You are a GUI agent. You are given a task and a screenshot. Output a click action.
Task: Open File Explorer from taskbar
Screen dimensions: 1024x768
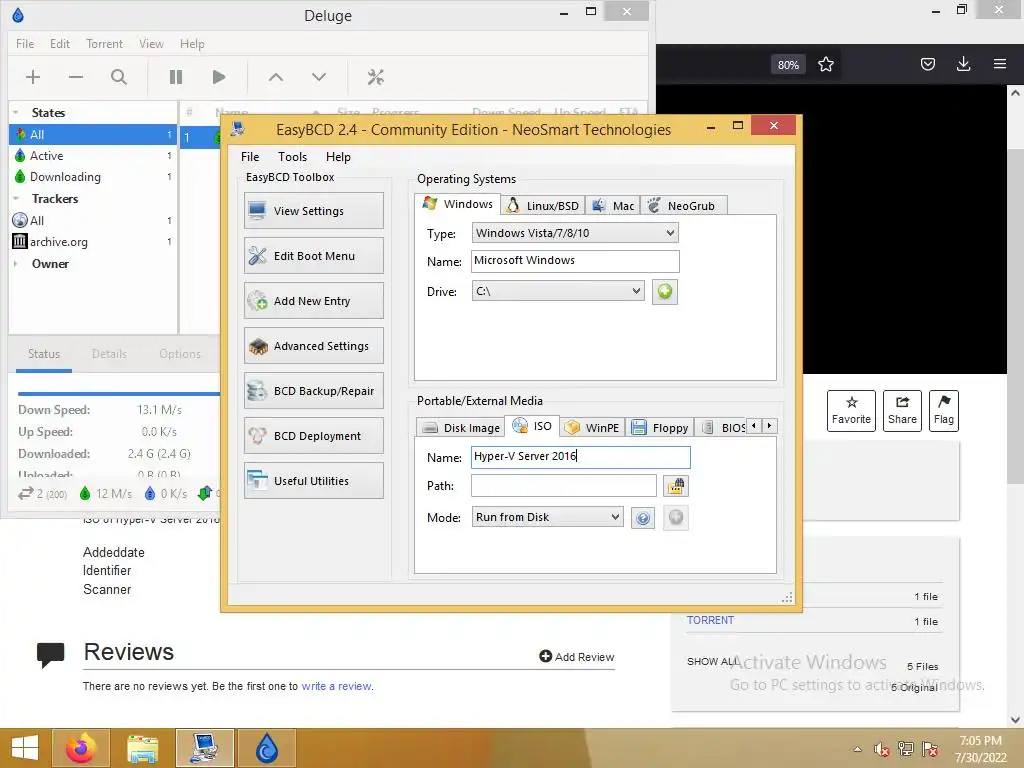click(143, 748)
